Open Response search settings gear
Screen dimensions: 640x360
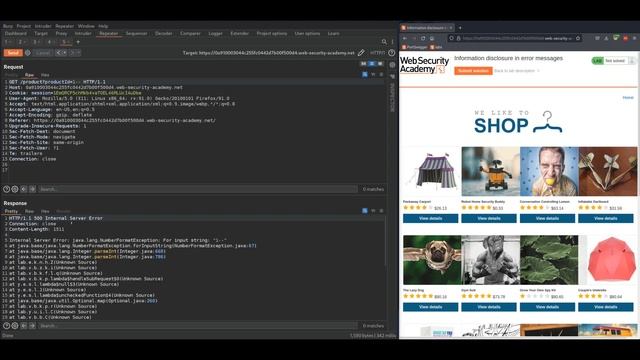(x=15, y=326)
